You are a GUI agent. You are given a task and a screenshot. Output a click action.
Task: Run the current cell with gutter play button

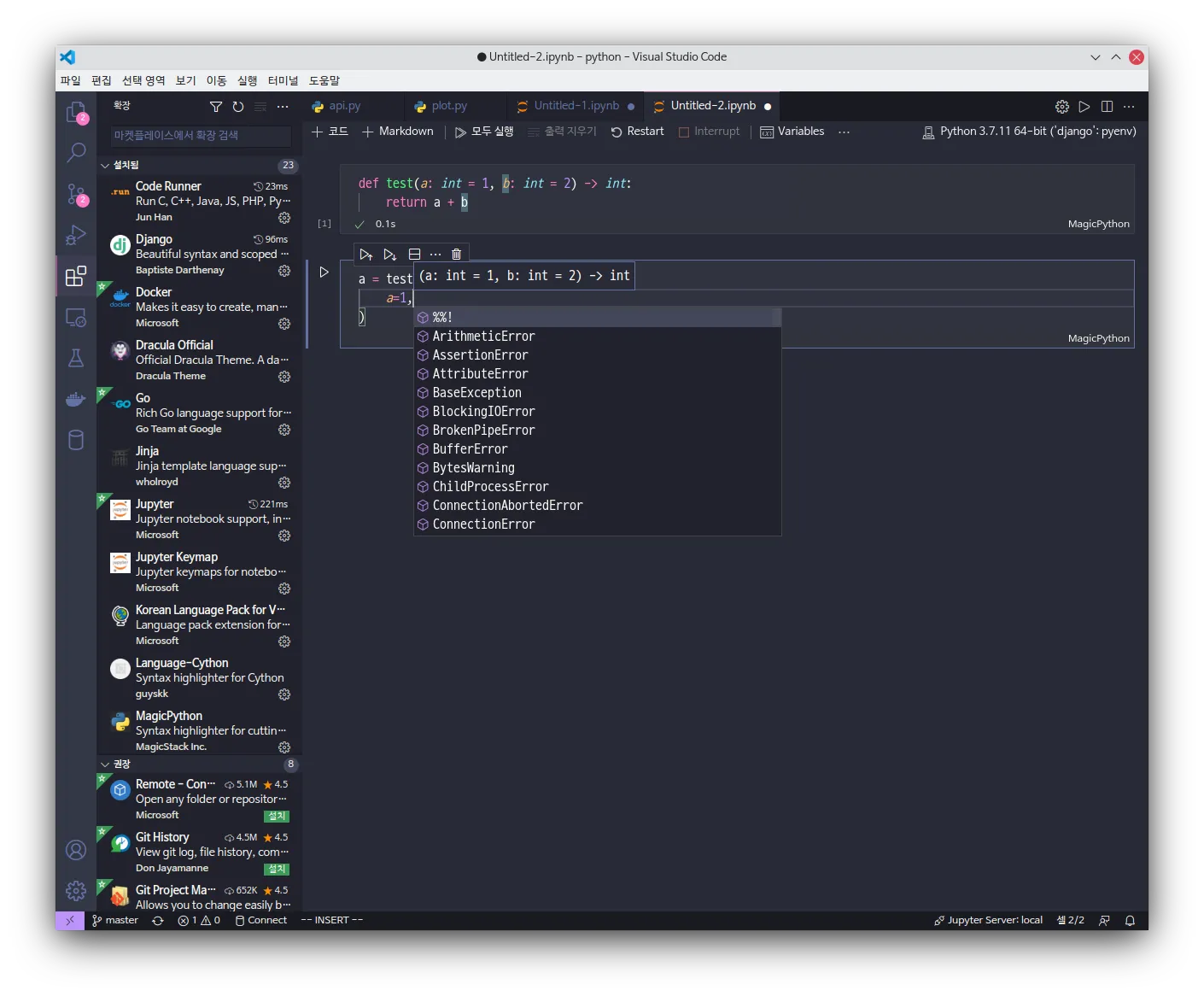(324, 272)
